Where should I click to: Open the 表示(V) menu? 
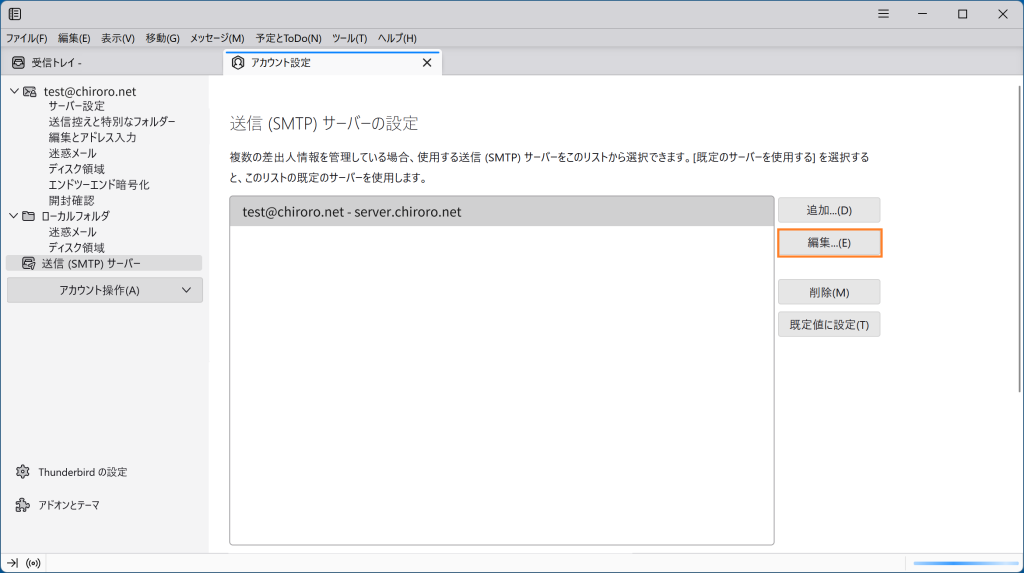[x=118, y=39]
